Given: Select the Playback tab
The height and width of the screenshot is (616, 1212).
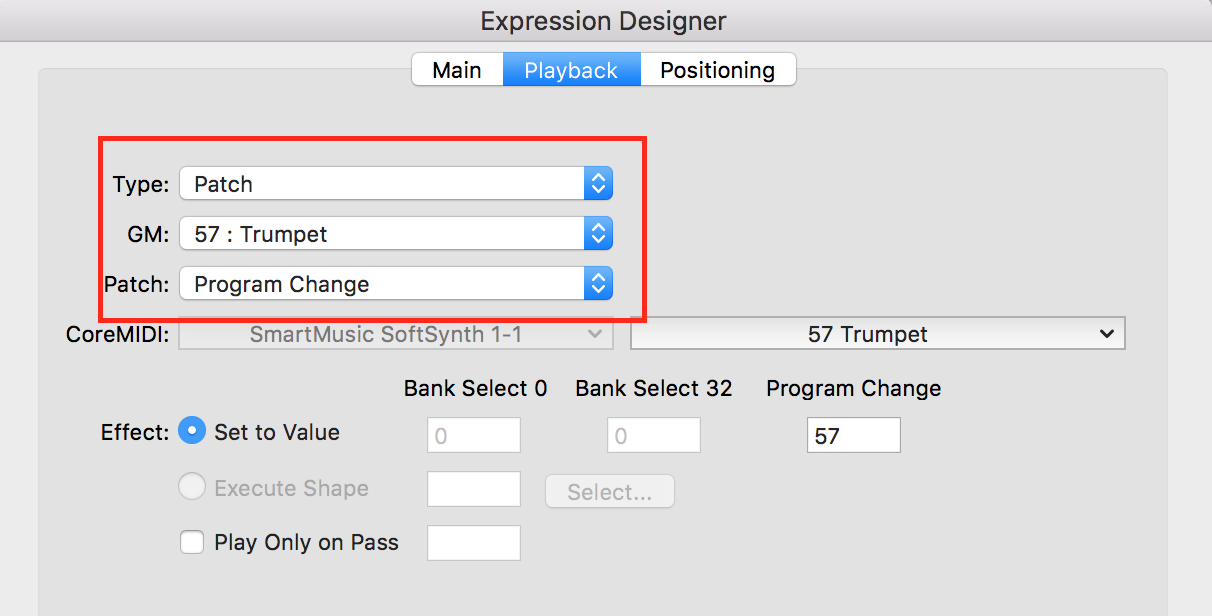Looking at the screenshot, I should 571,70.
